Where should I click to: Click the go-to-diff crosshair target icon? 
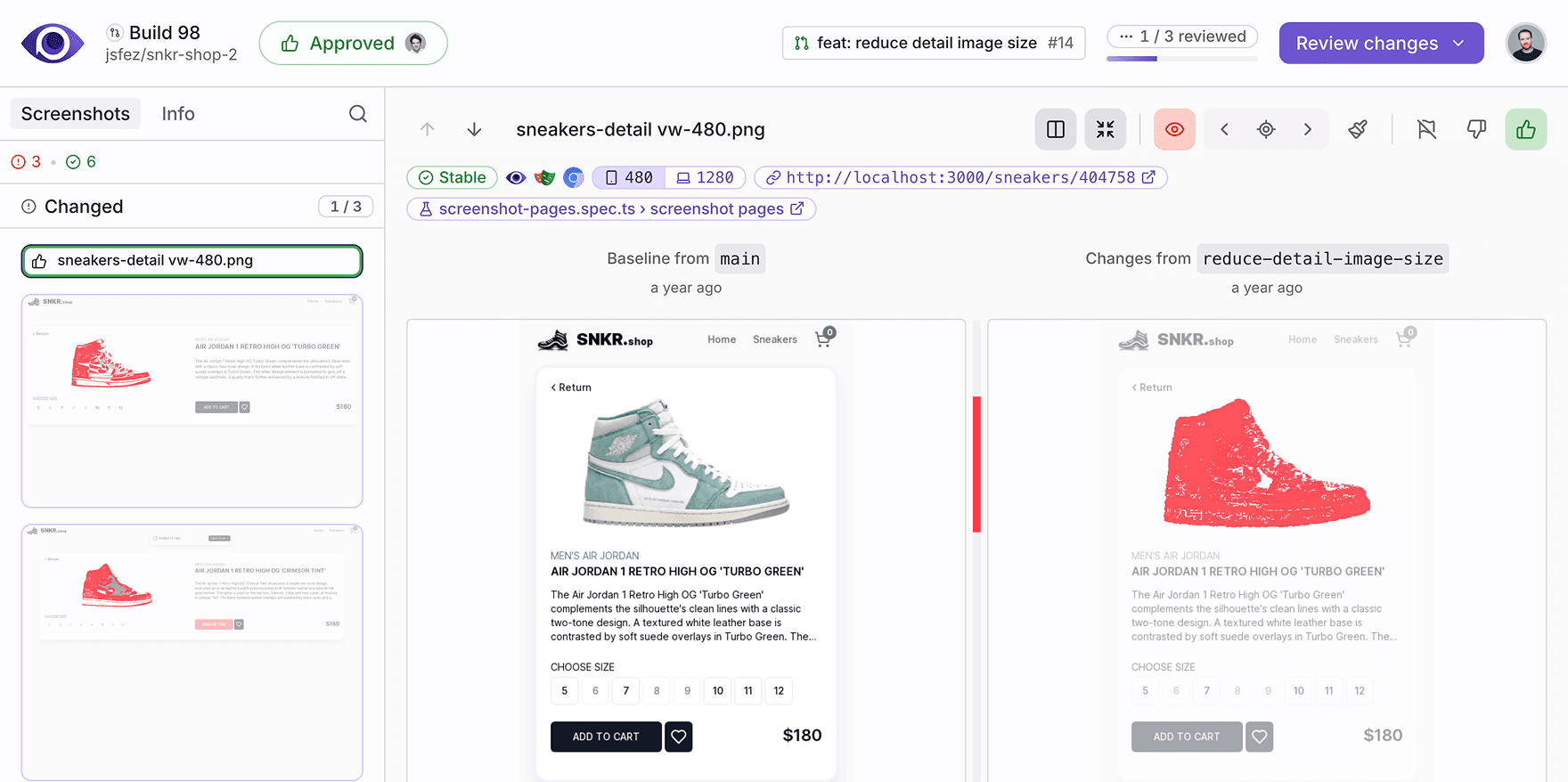[1266, 130]
